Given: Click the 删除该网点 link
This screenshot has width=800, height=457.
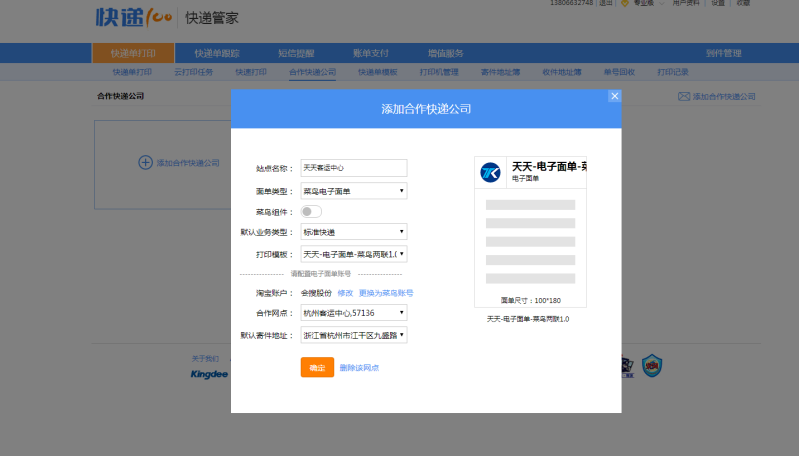Looking at the screenshot, I should click(359, 368).
